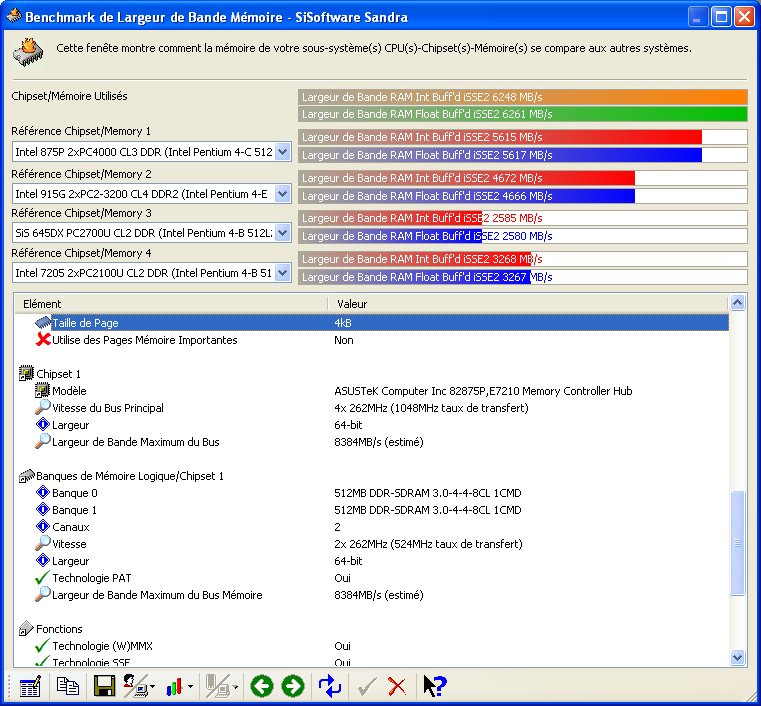Go back with the green left arrow

(x=262, y=687)
